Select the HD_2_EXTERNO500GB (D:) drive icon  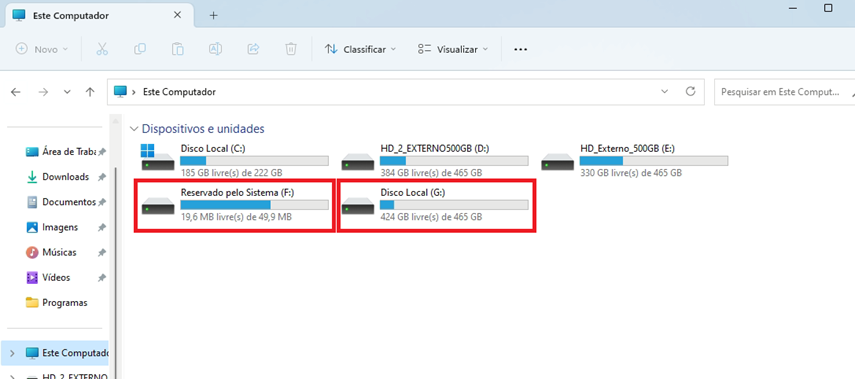coord(358,162)
